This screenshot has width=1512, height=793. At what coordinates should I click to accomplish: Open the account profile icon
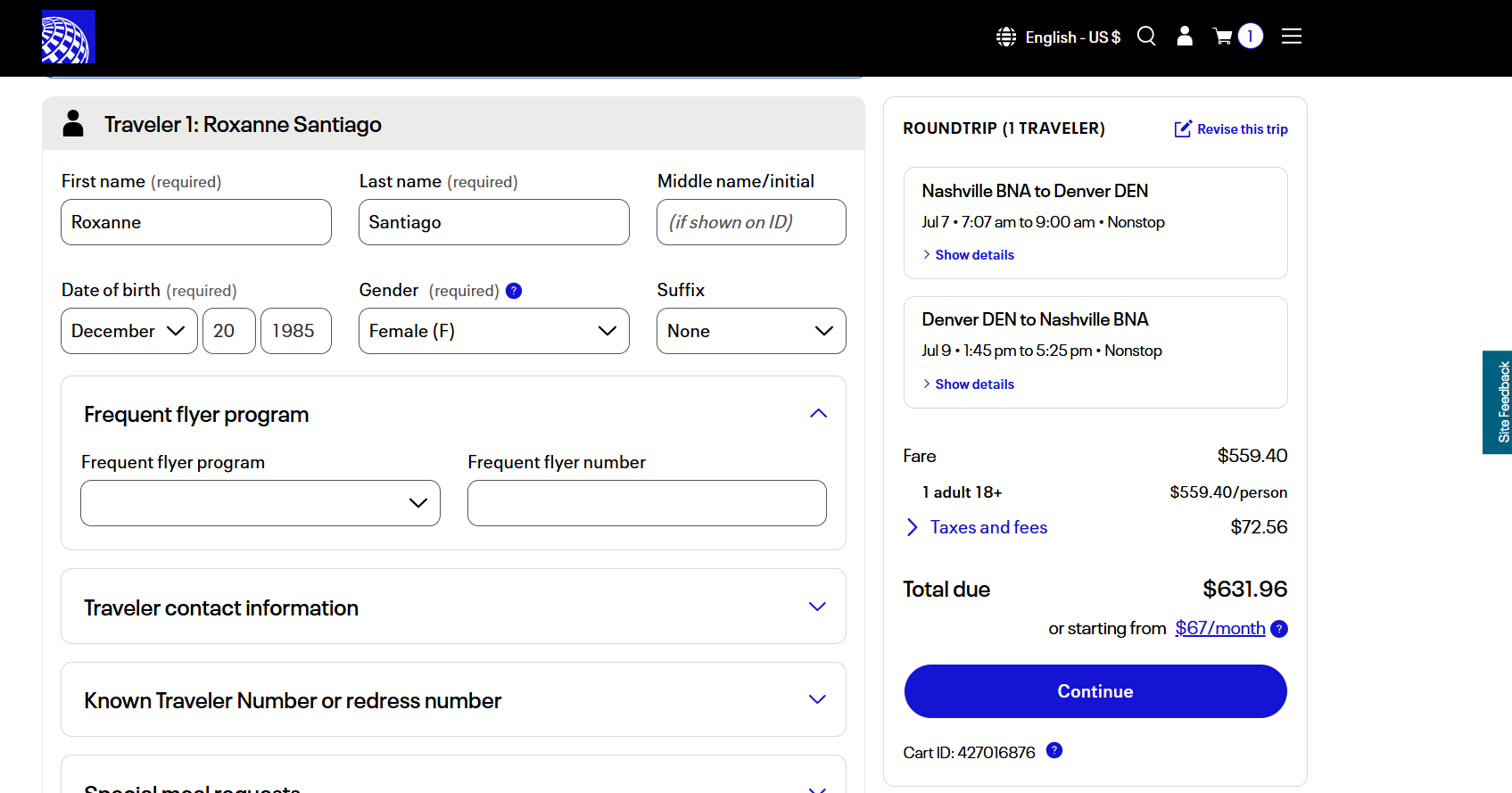coord(1185,36)
